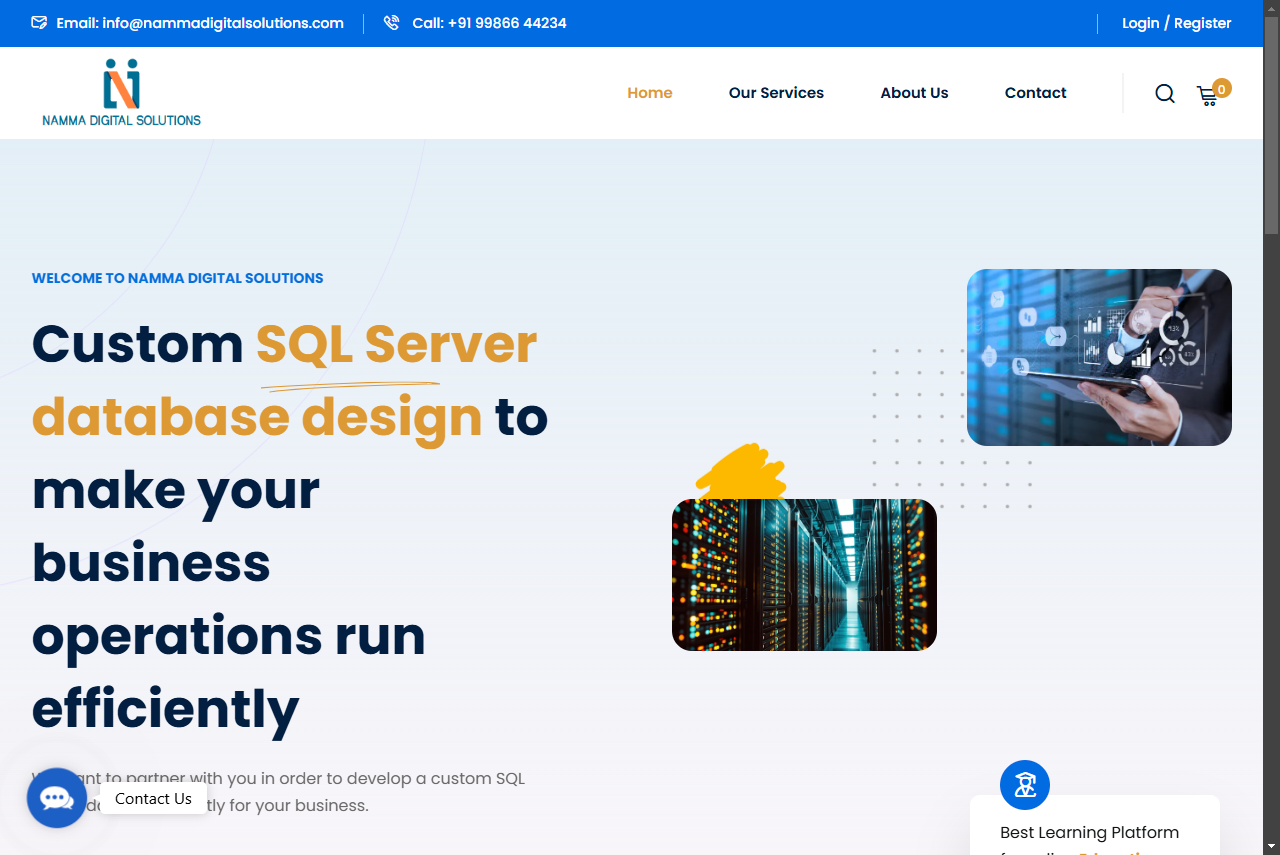Click the phone call icon in top bar
Viewport: 1280px width, 855px height.
(x=391, y=23)
